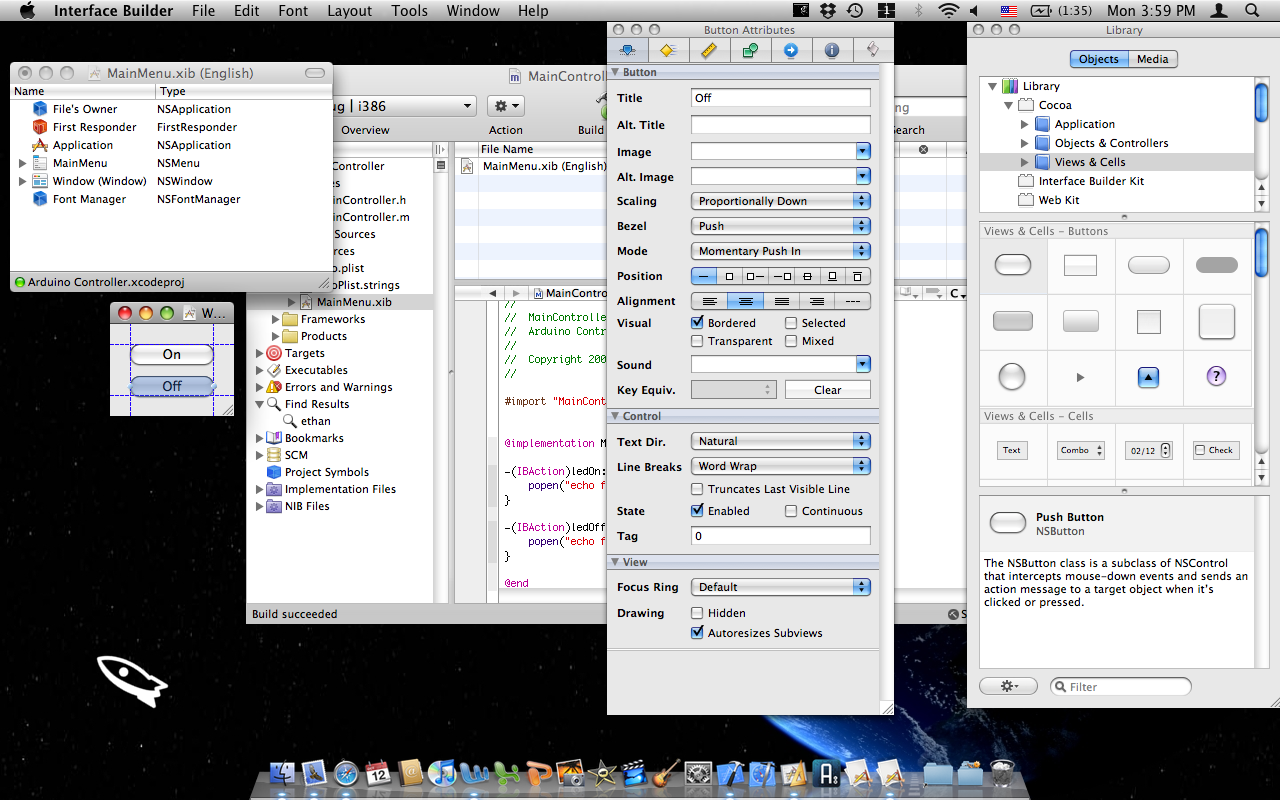Toggle the Selected checkbox

coord(791,323)
